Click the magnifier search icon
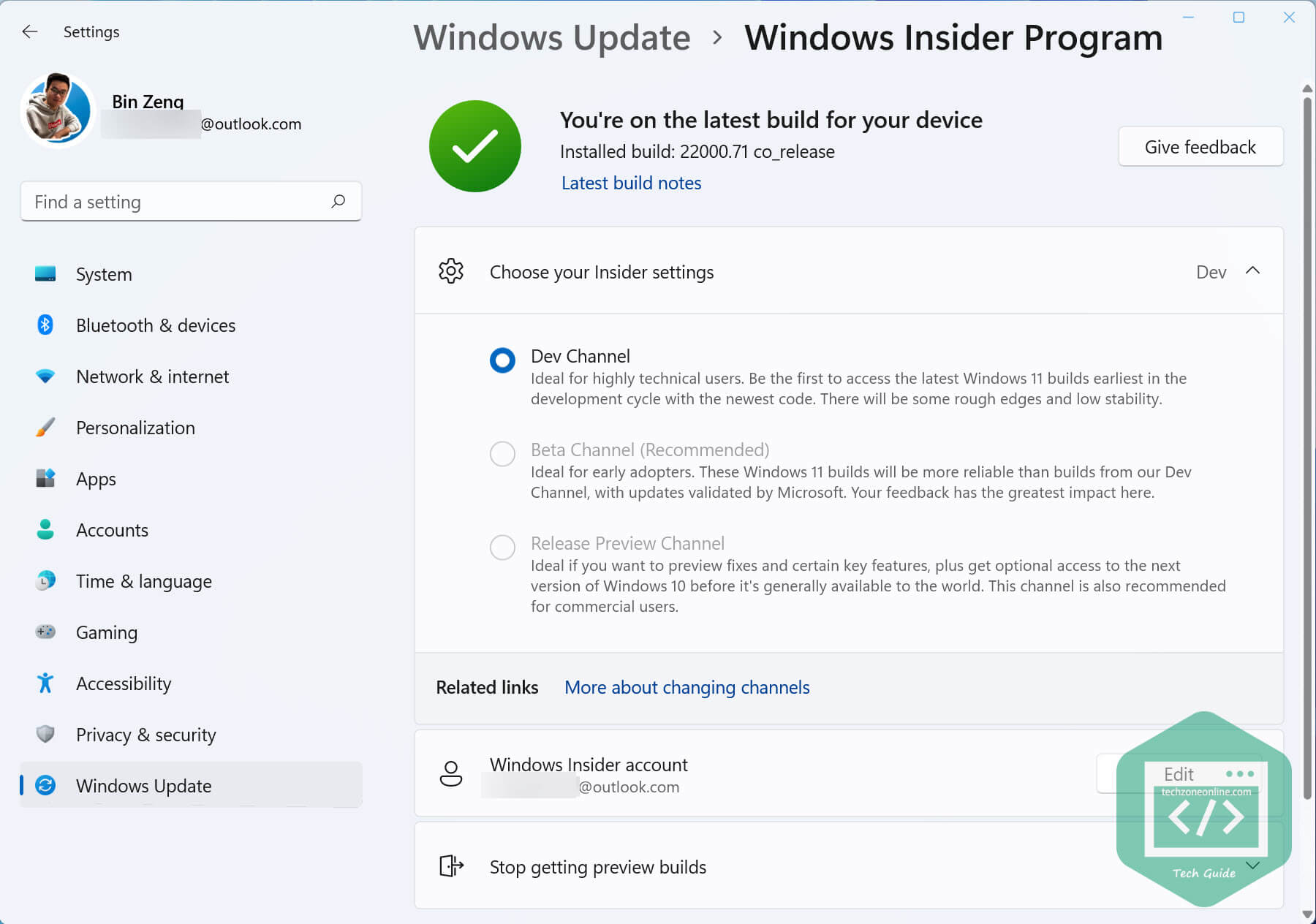This screenshot has width=1316, height=924. 338,201
